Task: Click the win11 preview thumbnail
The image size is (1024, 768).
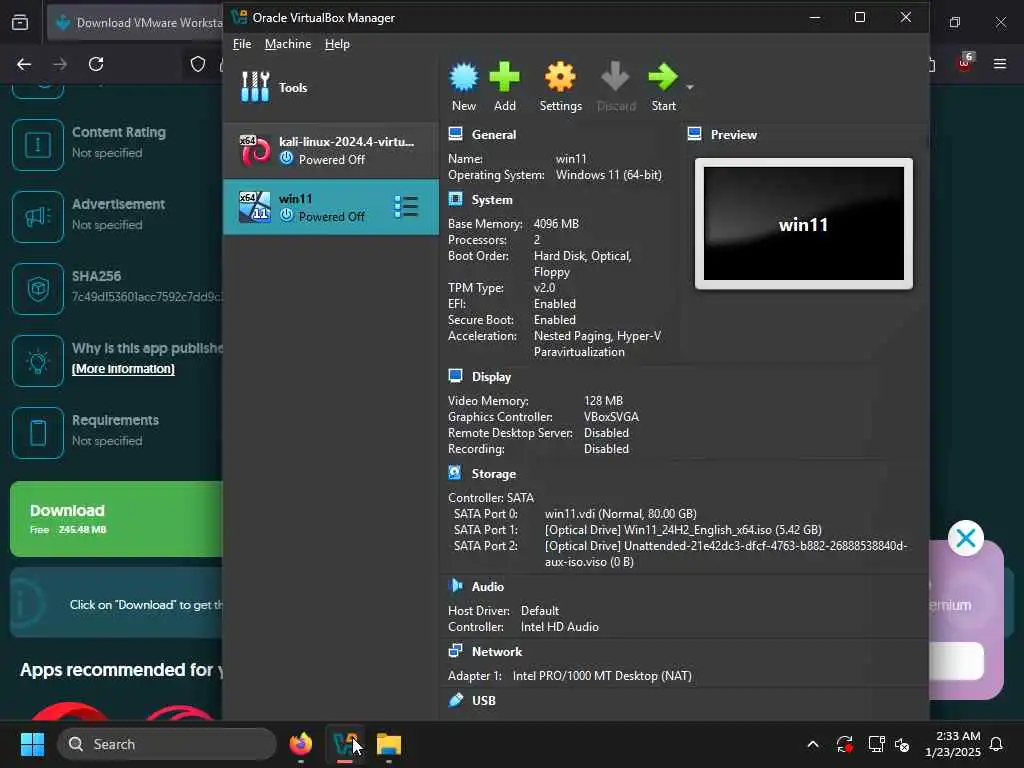Action: (x=803, y=223)
